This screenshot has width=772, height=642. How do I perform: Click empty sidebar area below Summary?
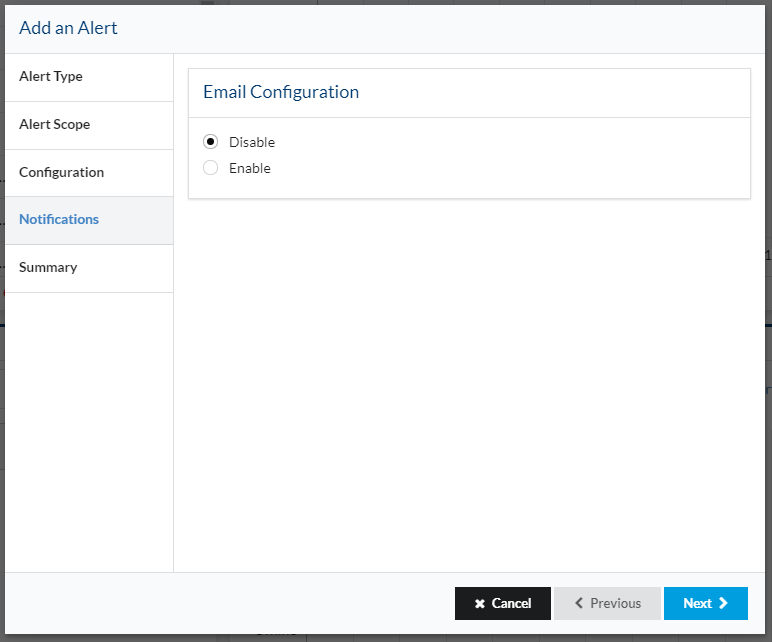(89, 432)
